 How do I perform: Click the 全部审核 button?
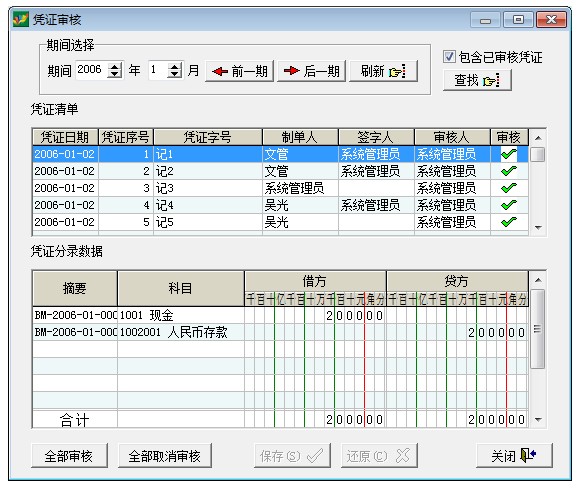69,455
